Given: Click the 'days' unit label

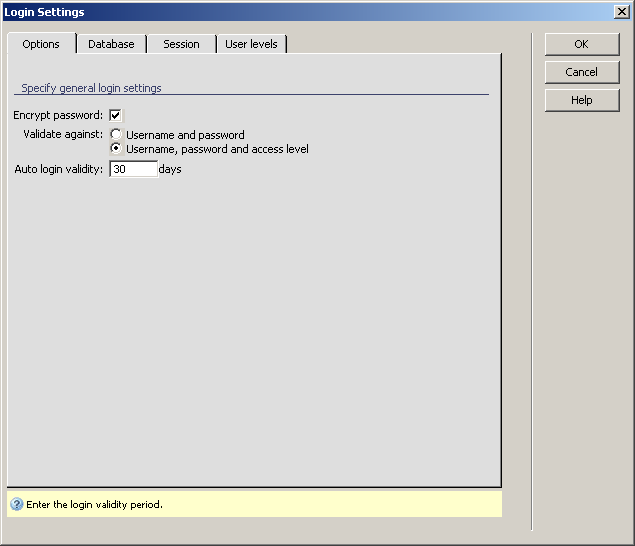Looking at the screenshot, I should pos(170,170).
